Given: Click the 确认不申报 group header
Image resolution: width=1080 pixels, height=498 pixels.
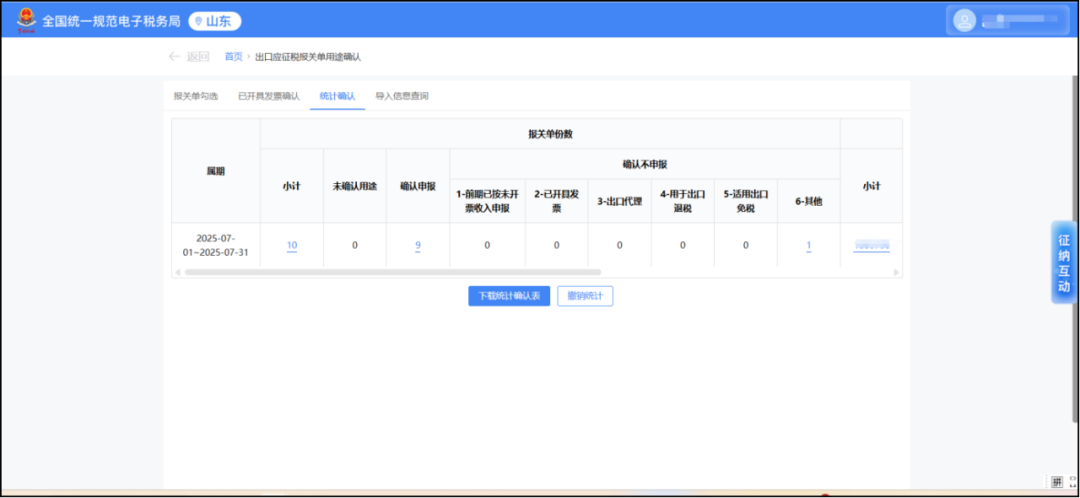Looking at the screenshot, I should pyautogui.click(x=645, y=165).
